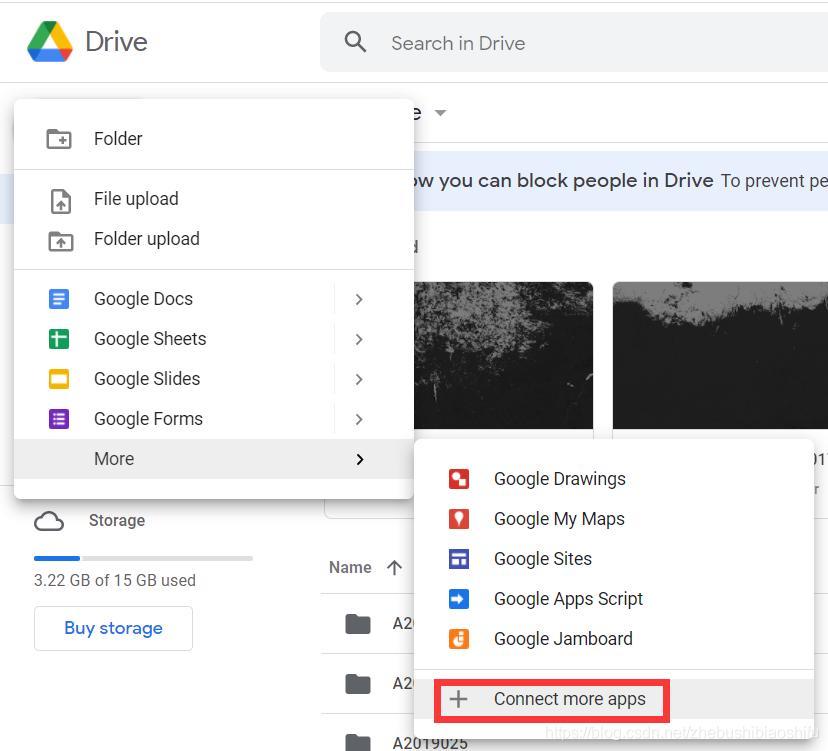Select Connect more apps

tap(569, 699)
